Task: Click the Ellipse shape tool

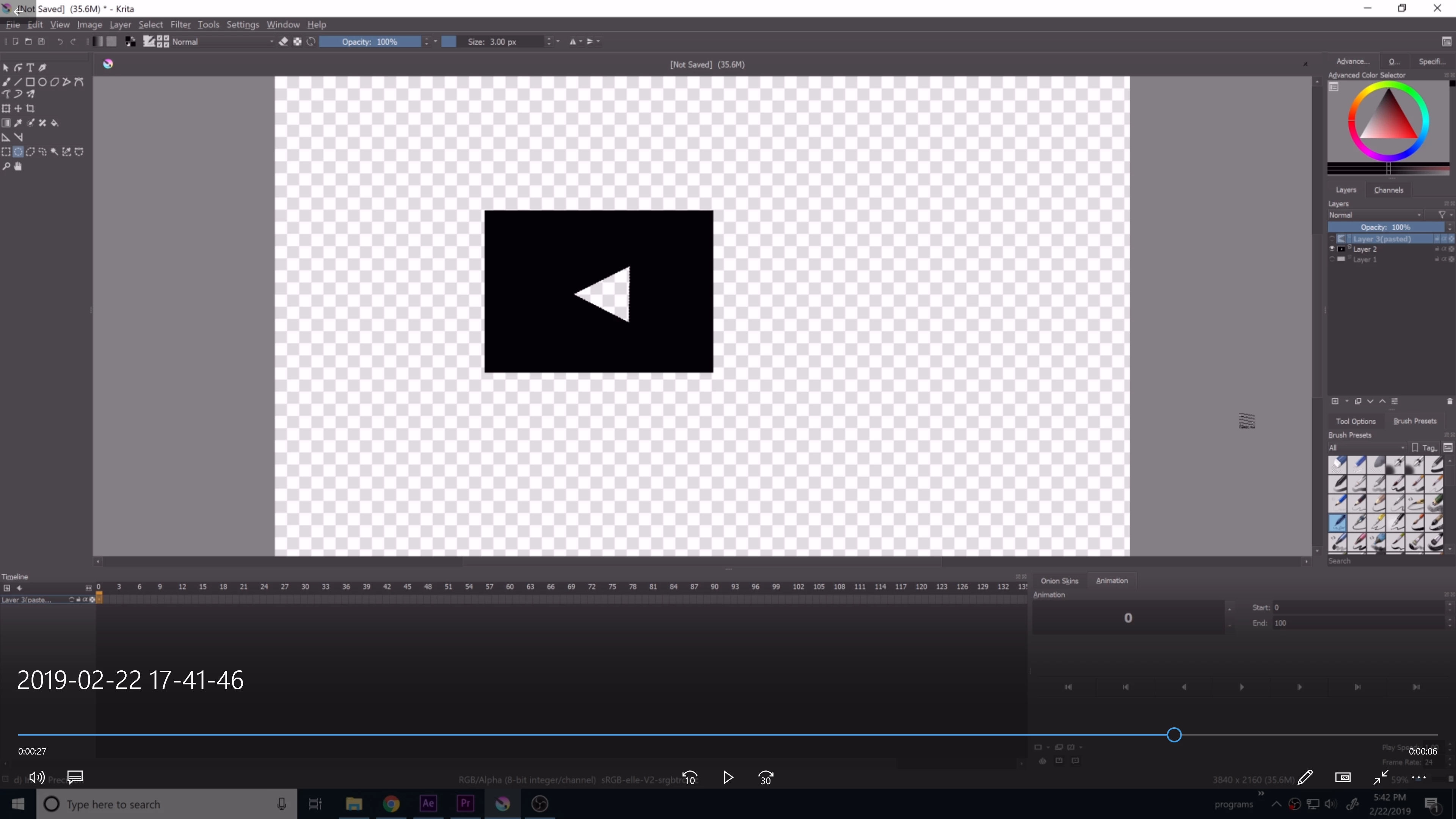Action: pos(42,82)
